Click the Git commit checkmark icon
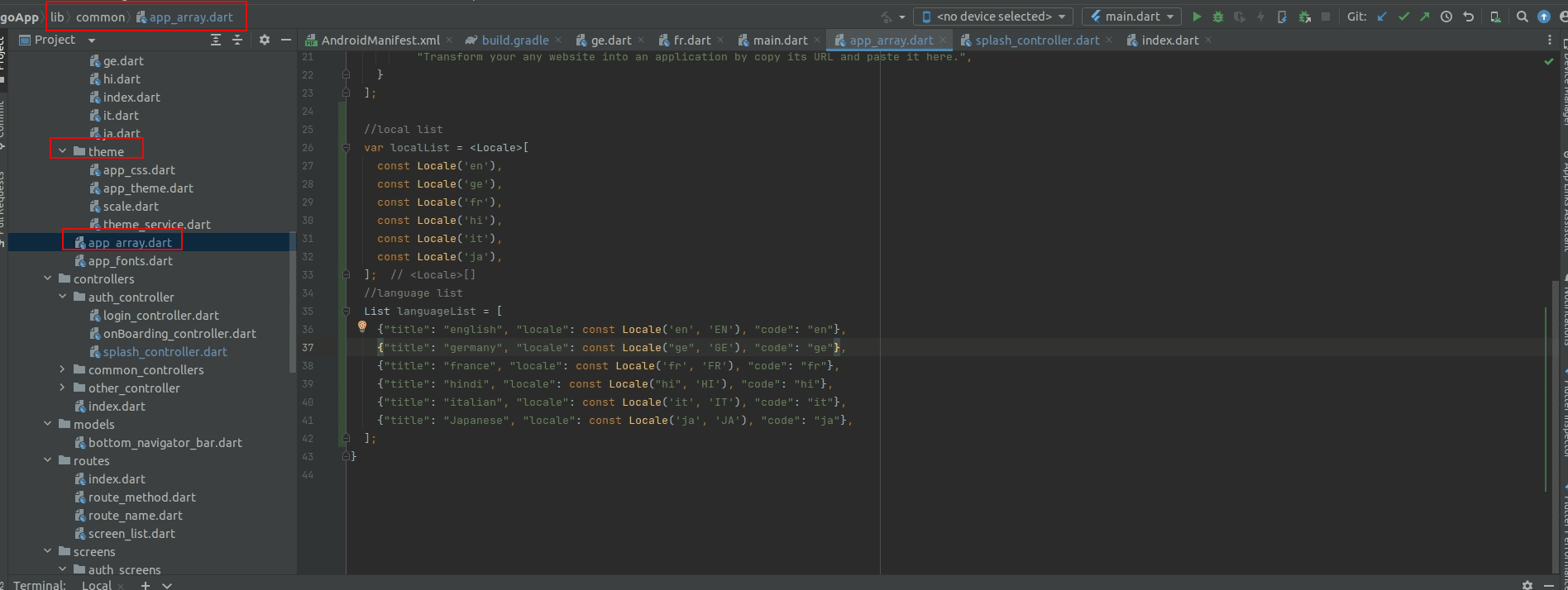1568x590 pixels. click(x=1403, y=17)
